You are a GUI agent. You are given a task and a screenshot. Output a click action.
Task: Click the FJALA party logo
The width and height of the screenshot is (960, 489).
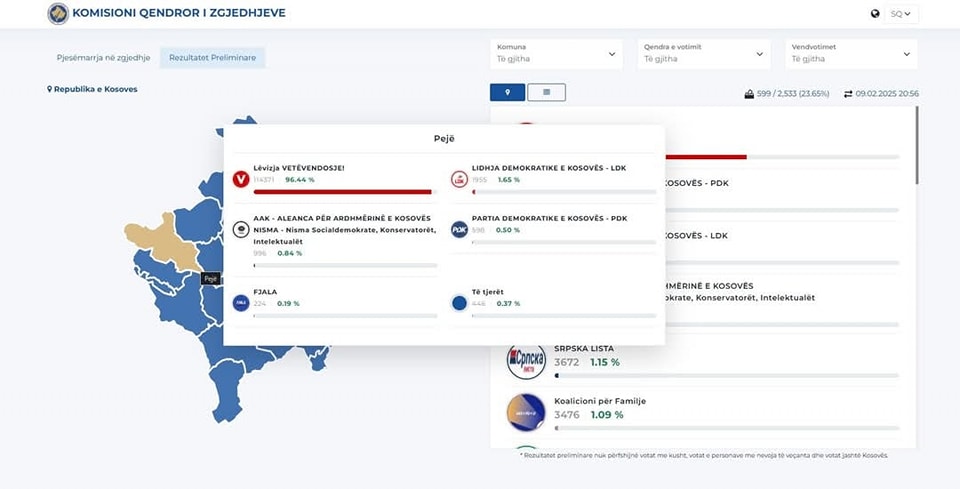[x=241, y=302]
